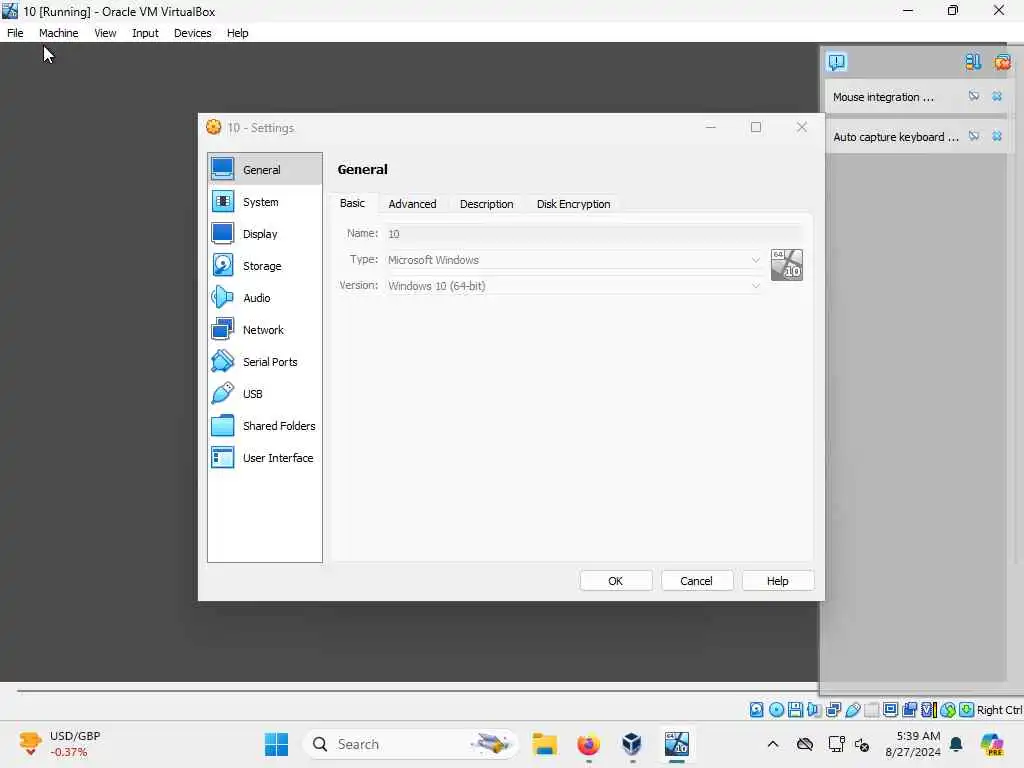Open File Explorer from the taskbar
This screenshot has width=1024, height=768.
[x=544, y=744]
